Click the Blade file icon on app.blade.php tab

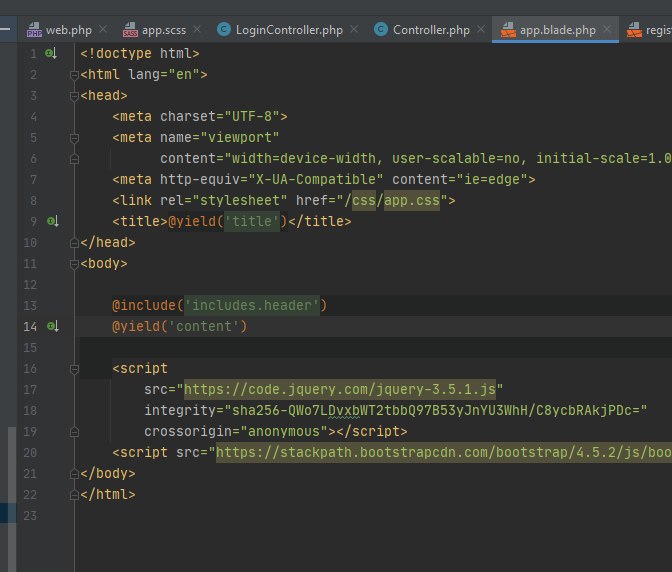[508, 30]
